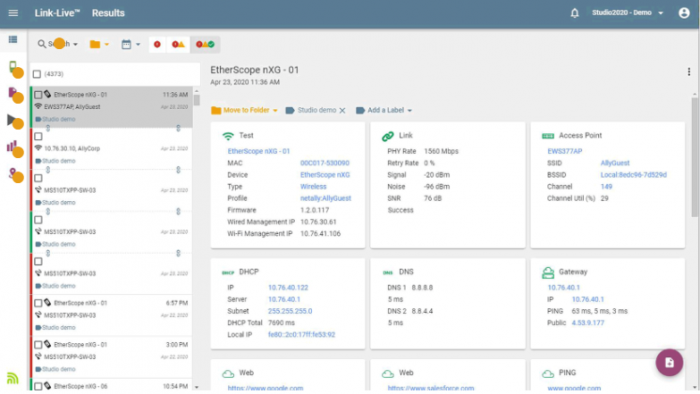Select the all-statuses filter icon

coord(205,44)
